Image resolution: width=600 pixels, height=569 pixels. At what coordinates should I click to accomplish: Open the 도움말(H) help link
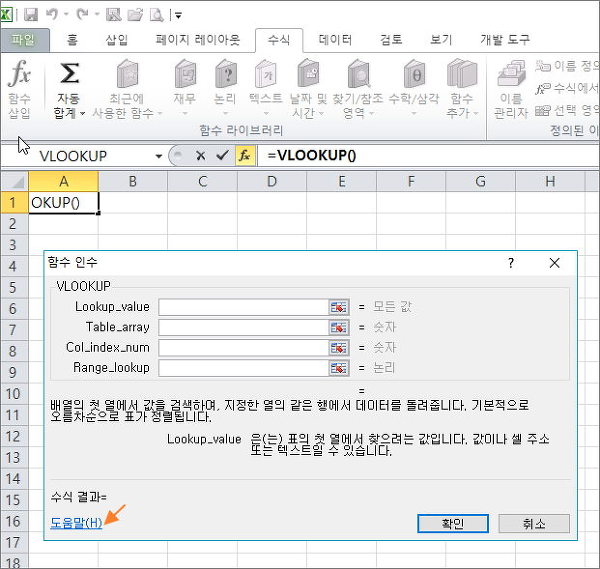(x=76, y=523)
